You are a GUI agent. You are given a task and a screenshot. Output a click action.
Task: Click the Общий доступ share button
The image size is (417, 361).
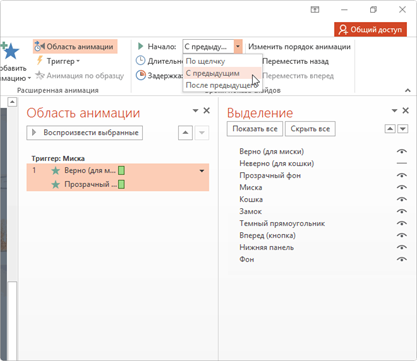point(370,30)
